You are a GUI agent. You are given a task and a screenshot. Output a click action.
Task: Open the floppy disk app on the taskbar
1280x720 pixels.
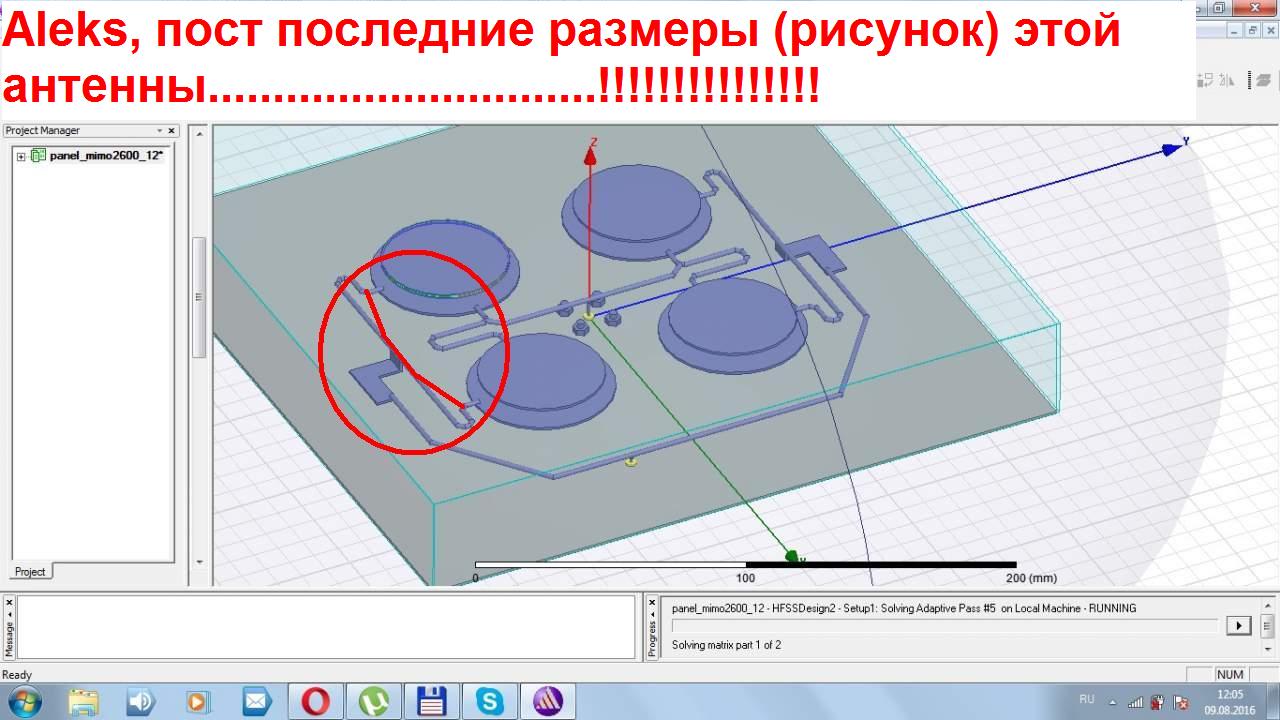[x=431, y=701]
